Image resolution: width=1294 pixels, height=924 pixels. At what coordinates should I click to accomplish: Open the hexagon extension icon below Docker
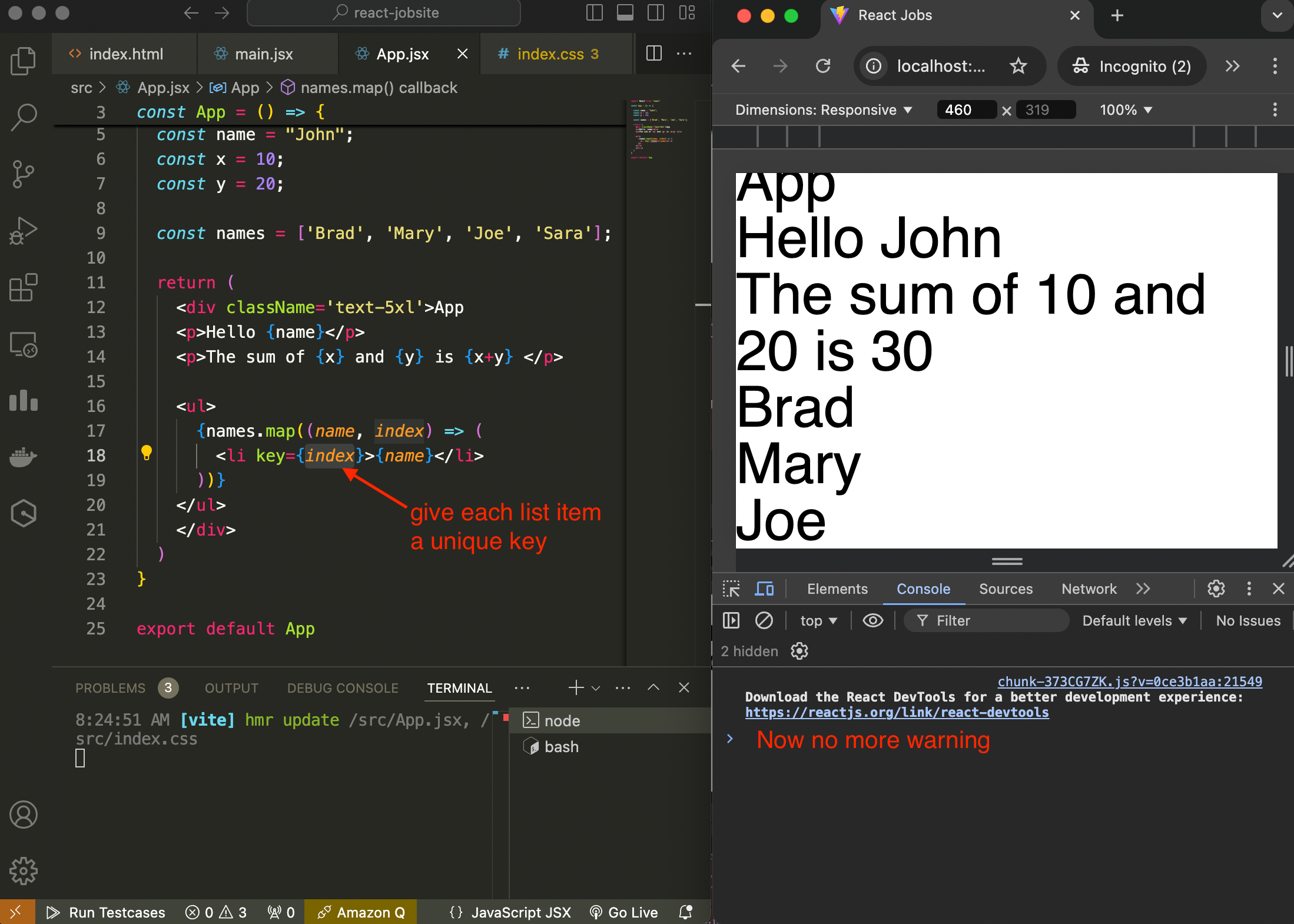point(24,513)
